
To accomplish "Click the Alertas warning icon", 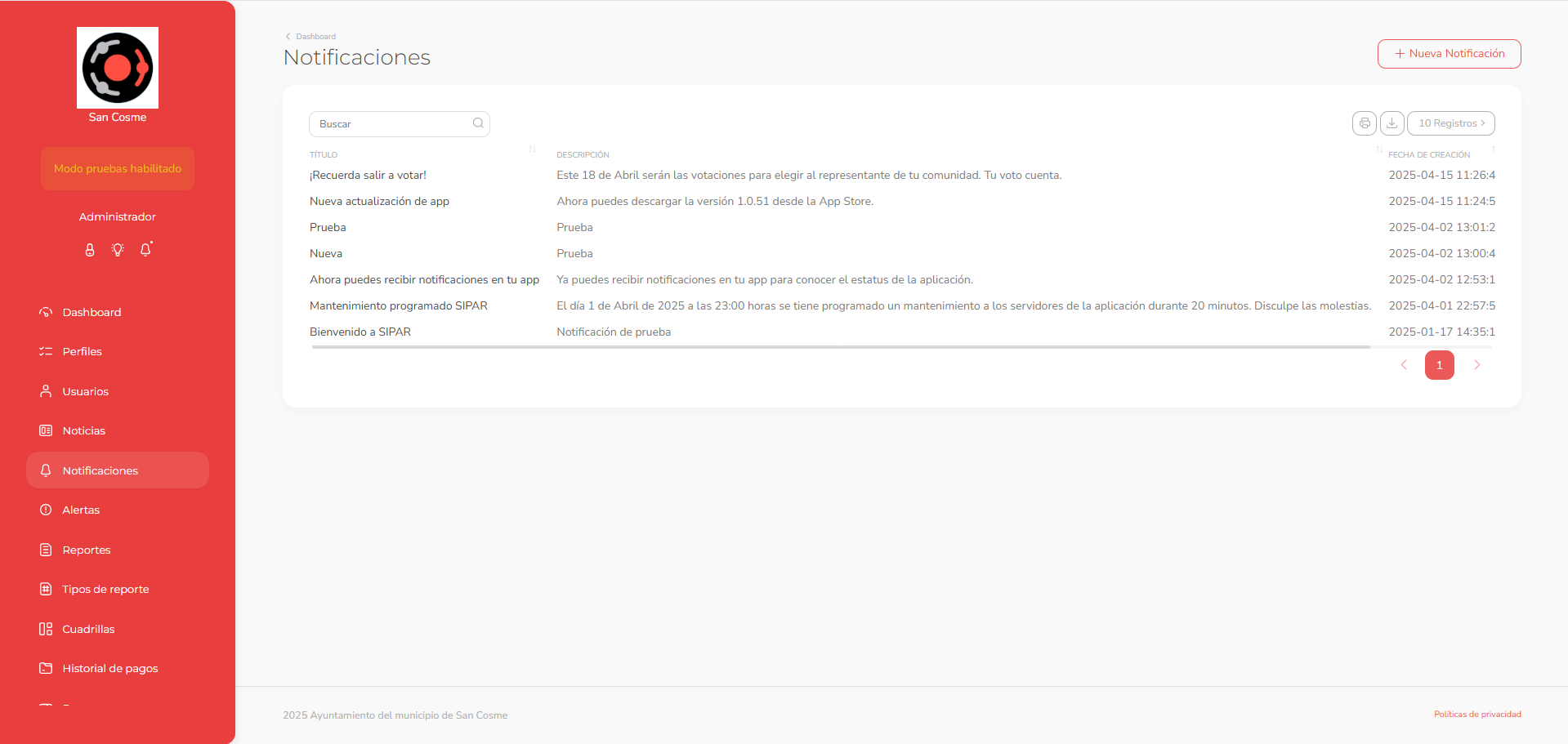I will pos(46,510).
